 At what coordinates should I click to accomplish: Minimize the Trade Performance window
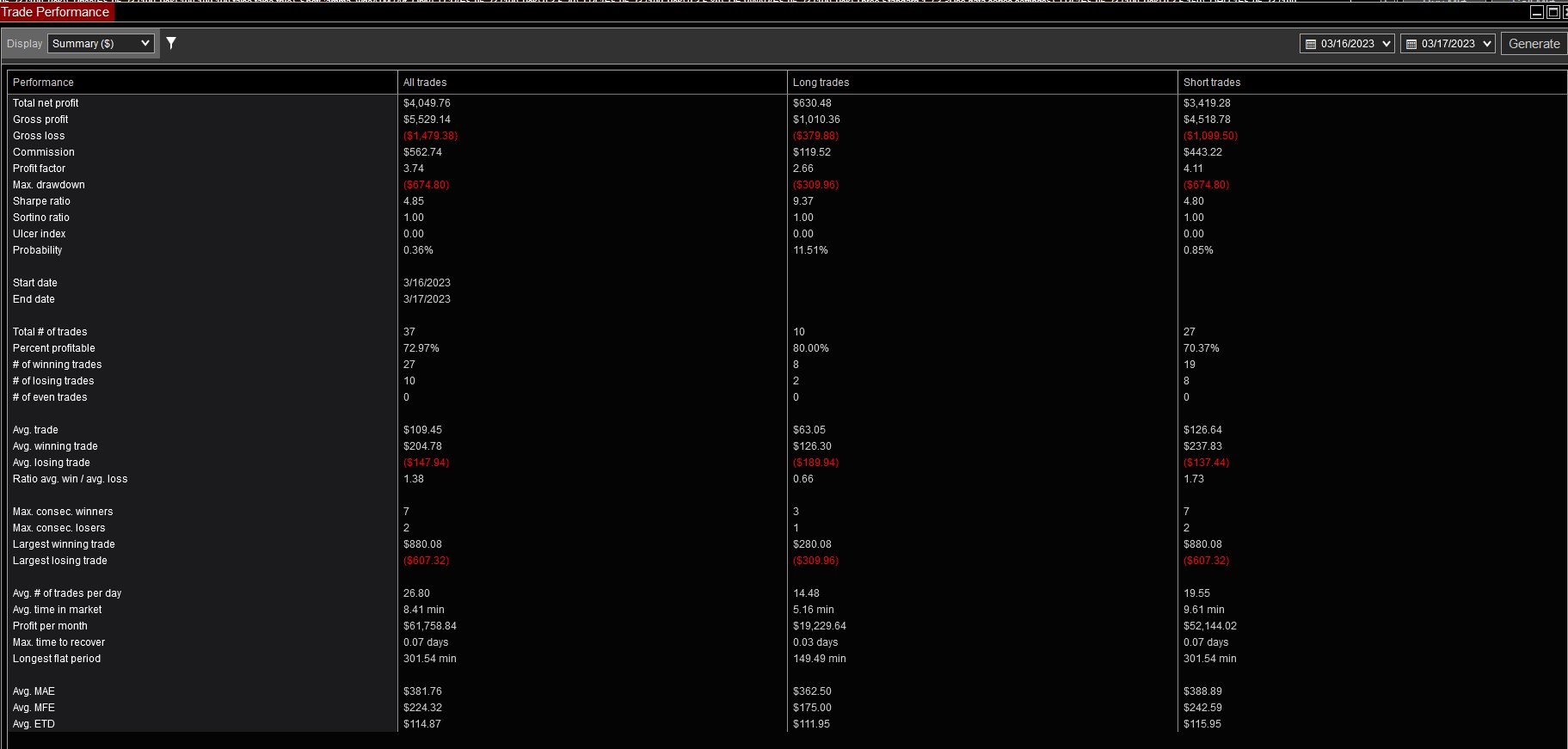coord(1537,12)
